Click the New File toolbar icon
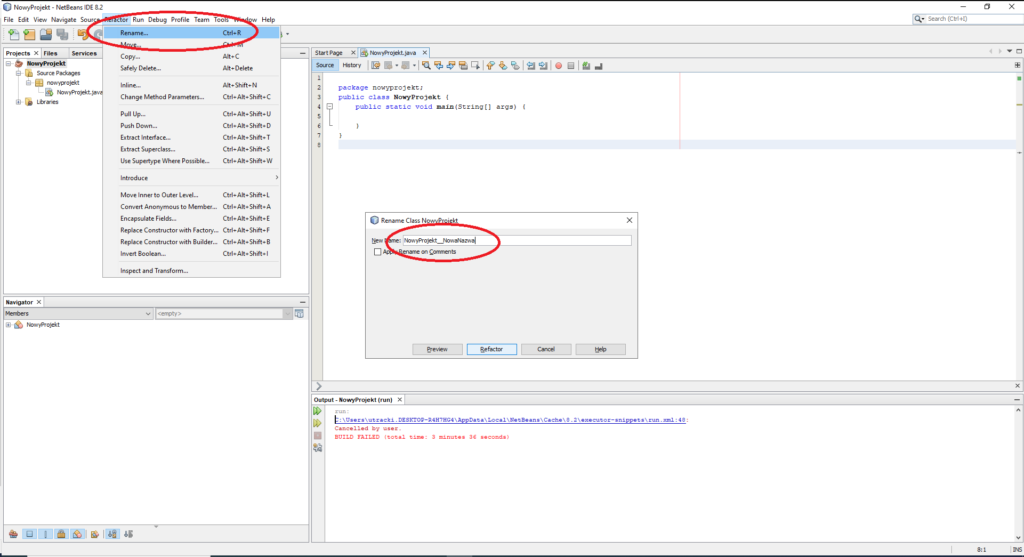1024x557 pixels. point(13,34)
